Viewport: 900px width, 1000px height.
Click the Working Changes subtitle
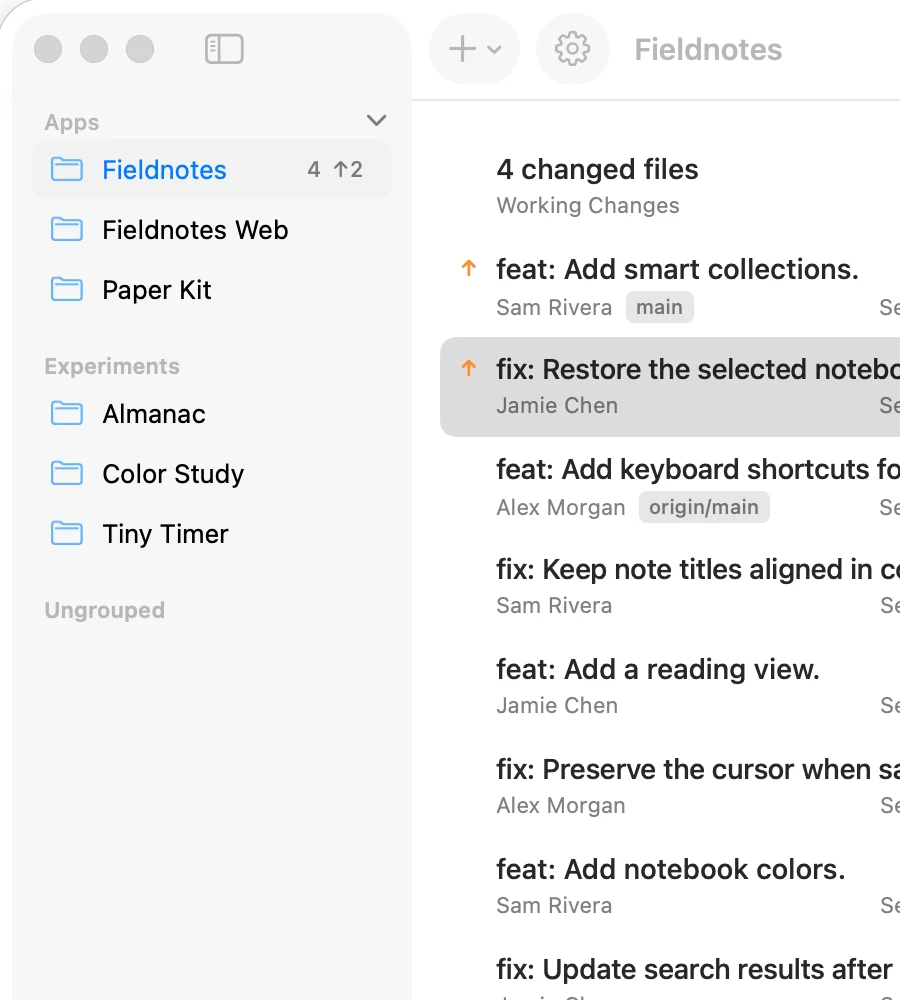tap(588, 205)
